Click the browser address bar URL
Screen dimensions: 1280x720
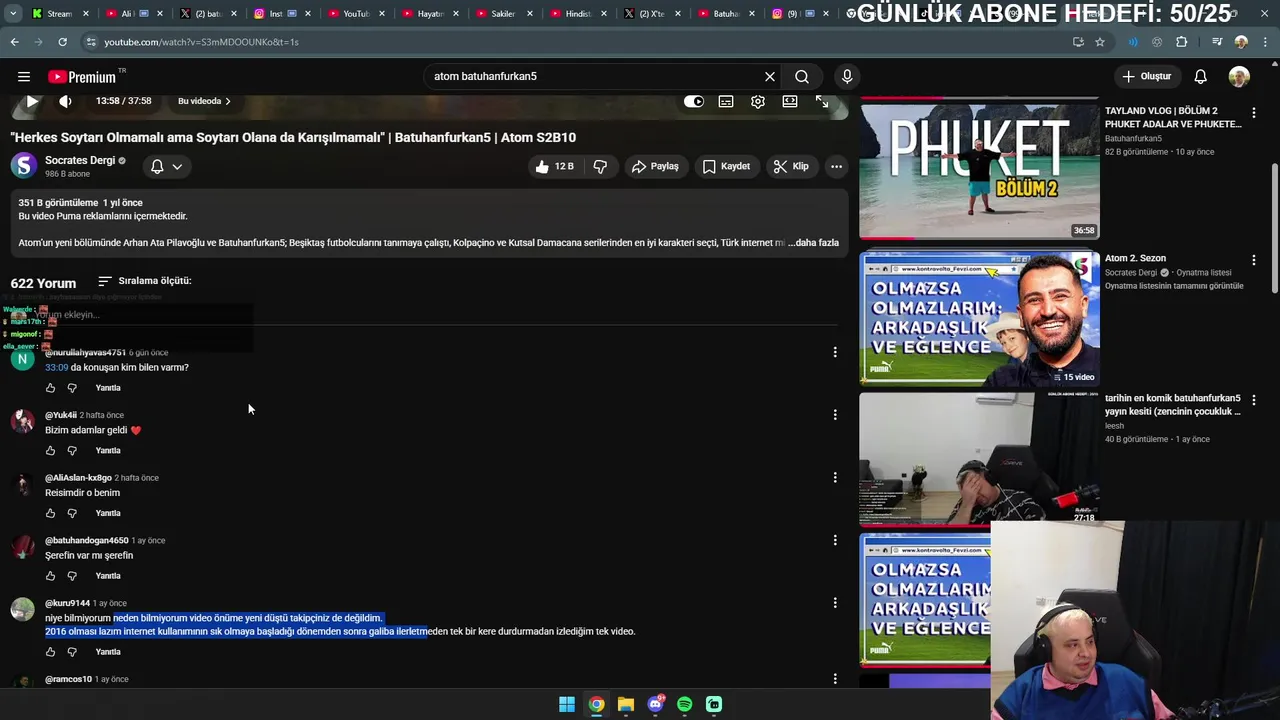click(201, 42)
